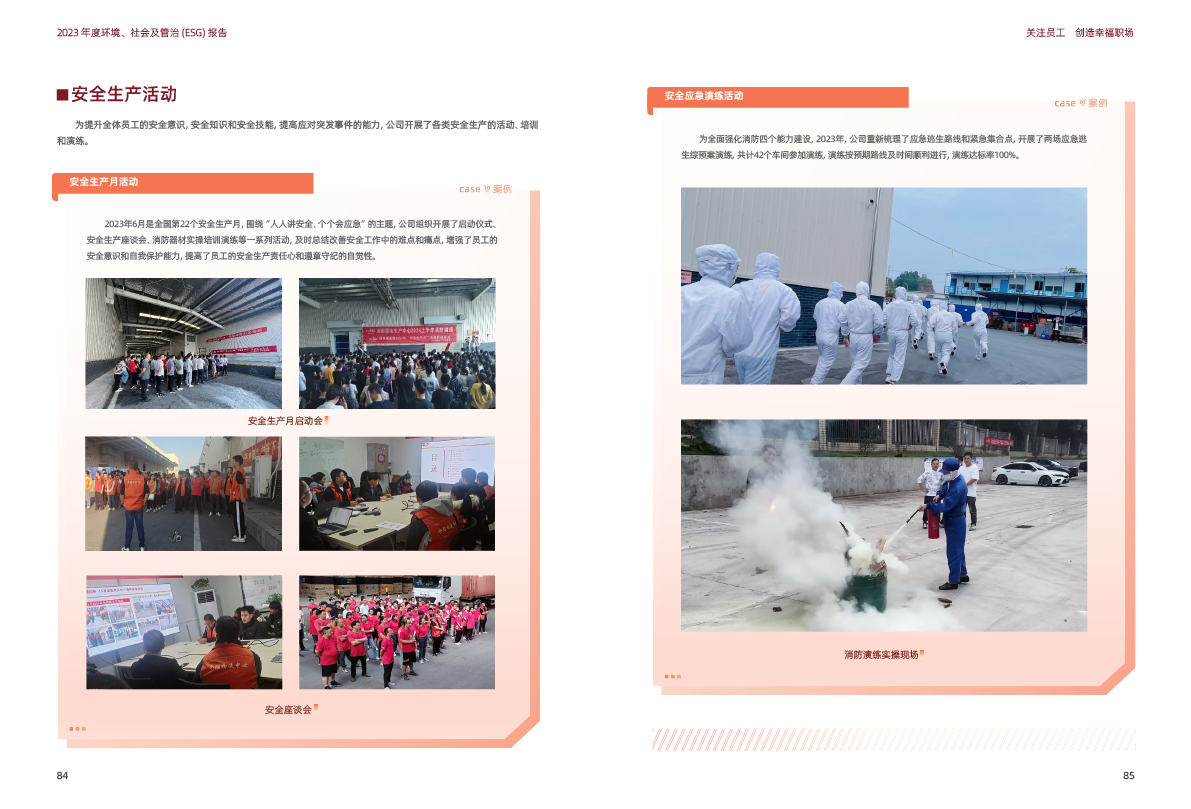The width and height of the screenshot is (1191, 809).
Task: Click the case 案例 label in left card
Action: tap(485, 189)
